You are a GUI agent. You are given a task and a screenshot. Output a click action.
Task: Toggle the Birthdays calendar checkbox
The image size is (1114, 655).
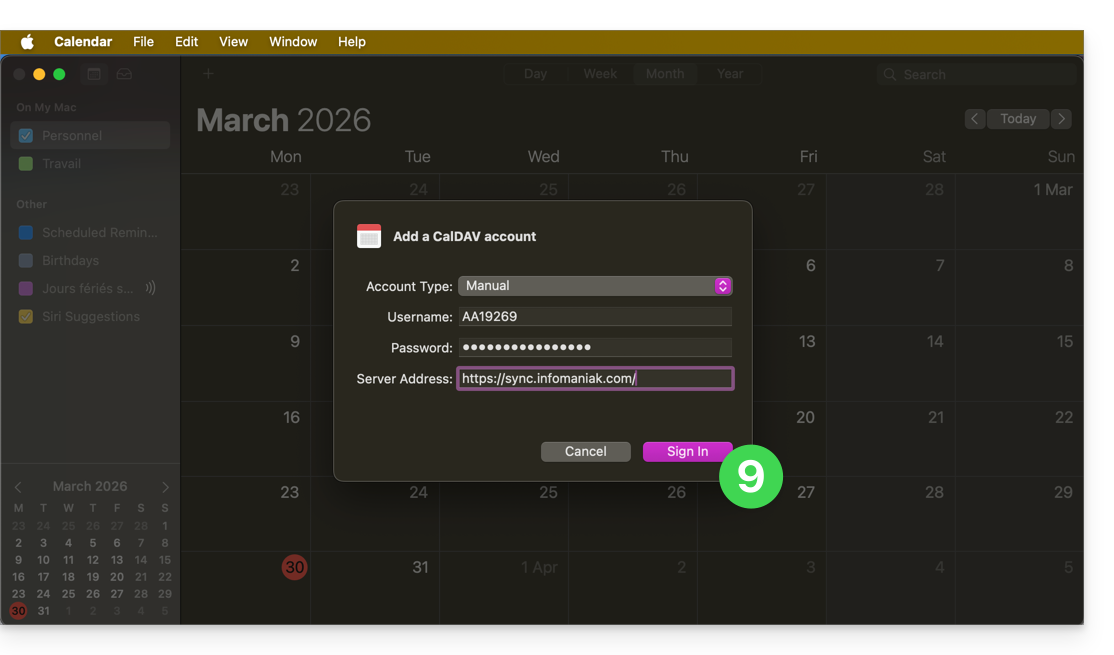point(26,261)
